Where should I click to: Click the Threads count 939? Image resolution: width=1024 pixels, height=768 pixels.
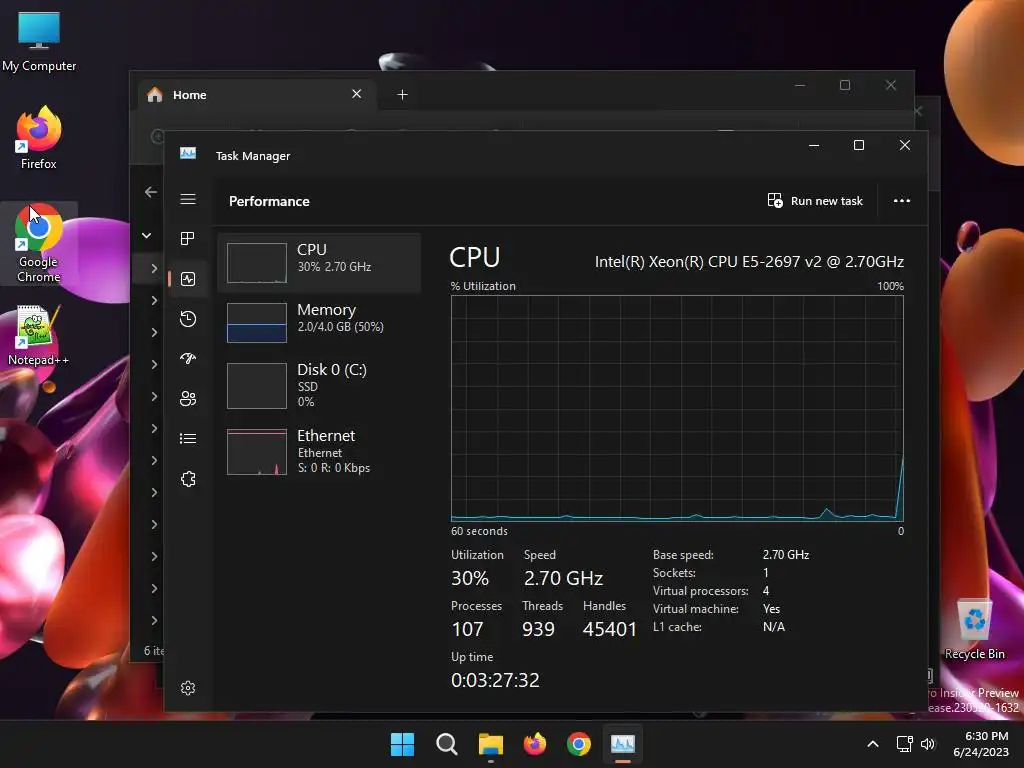coord(538,629)
